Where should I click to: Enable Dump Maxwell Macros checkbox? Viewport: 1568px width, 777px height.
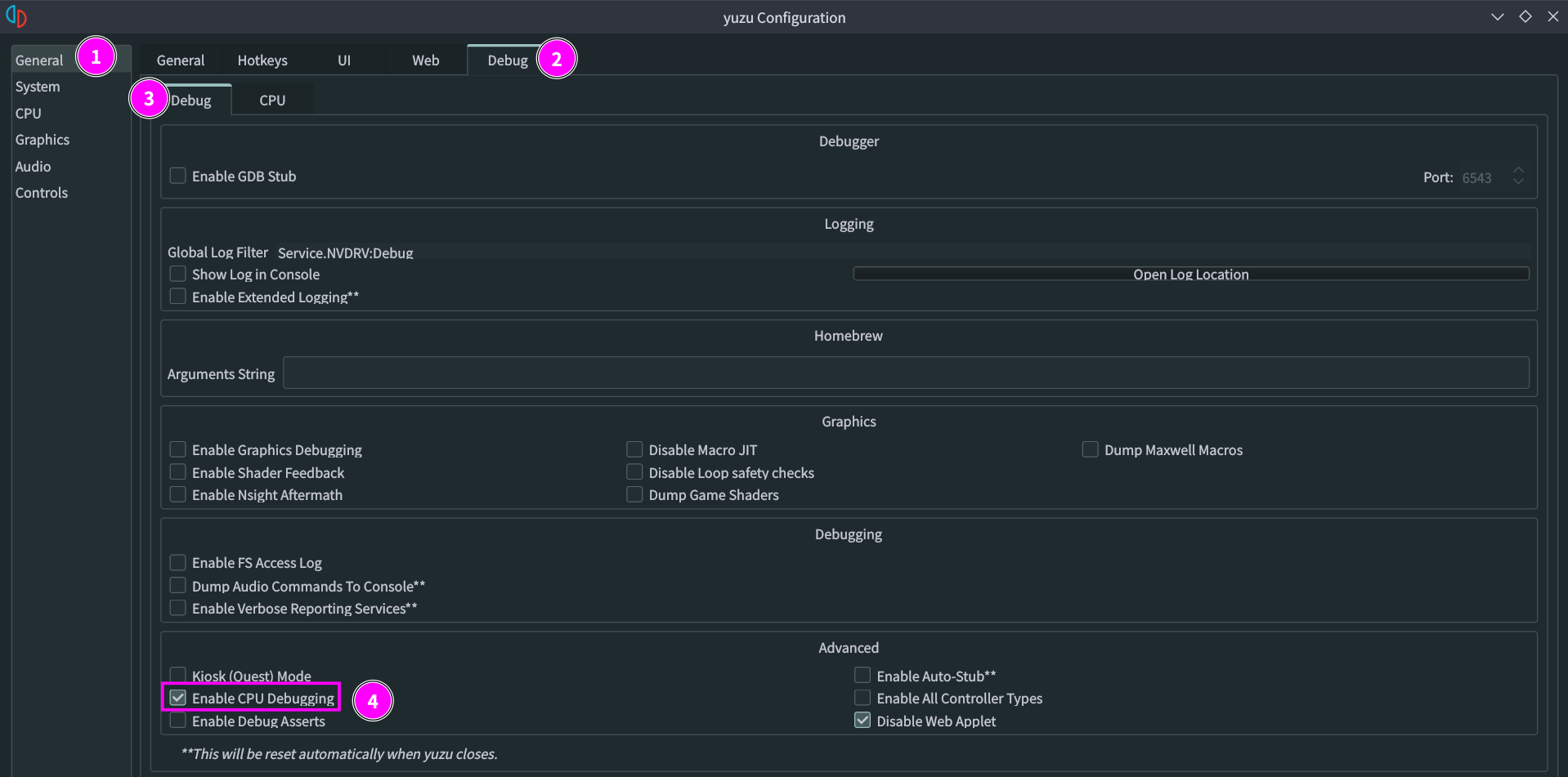[x=1090, y=449]
